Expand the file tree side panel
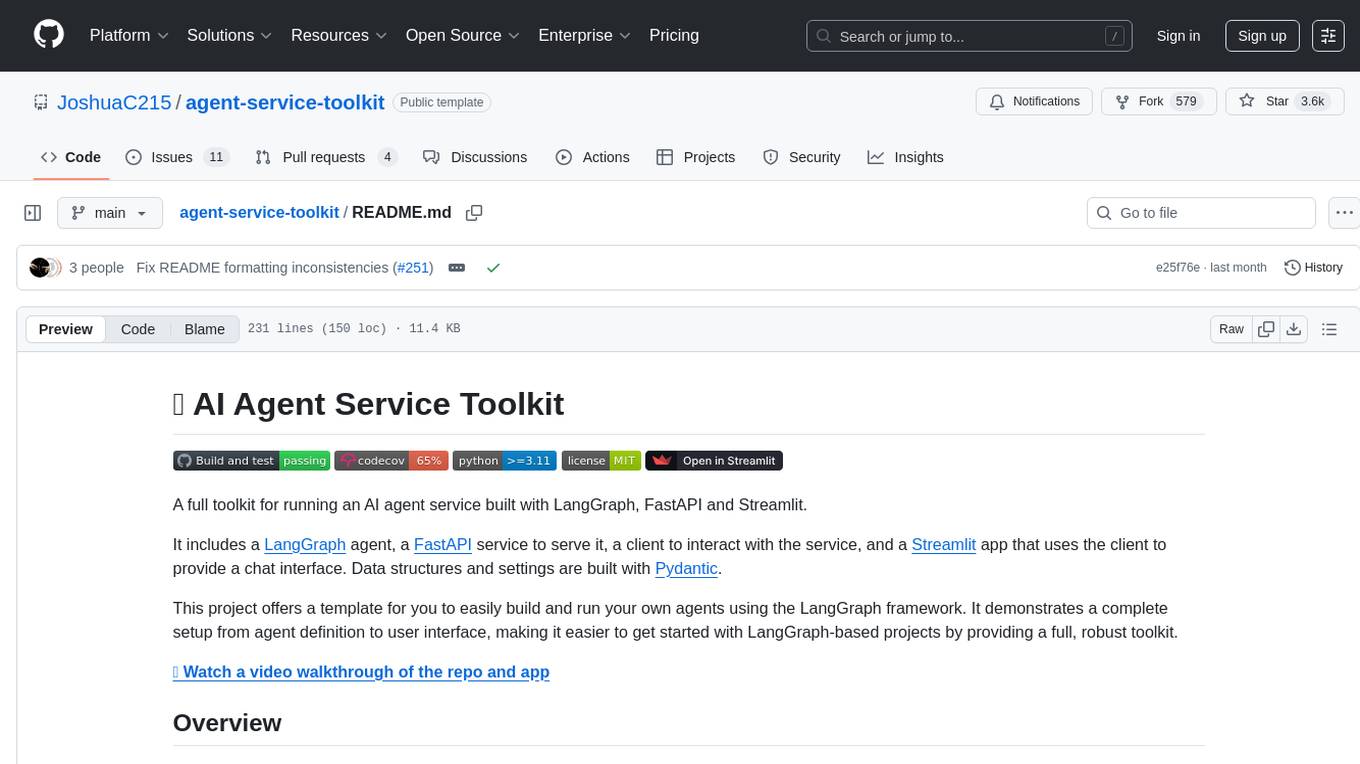Screen dimensions: 1360x764 (x=33, y=213)
